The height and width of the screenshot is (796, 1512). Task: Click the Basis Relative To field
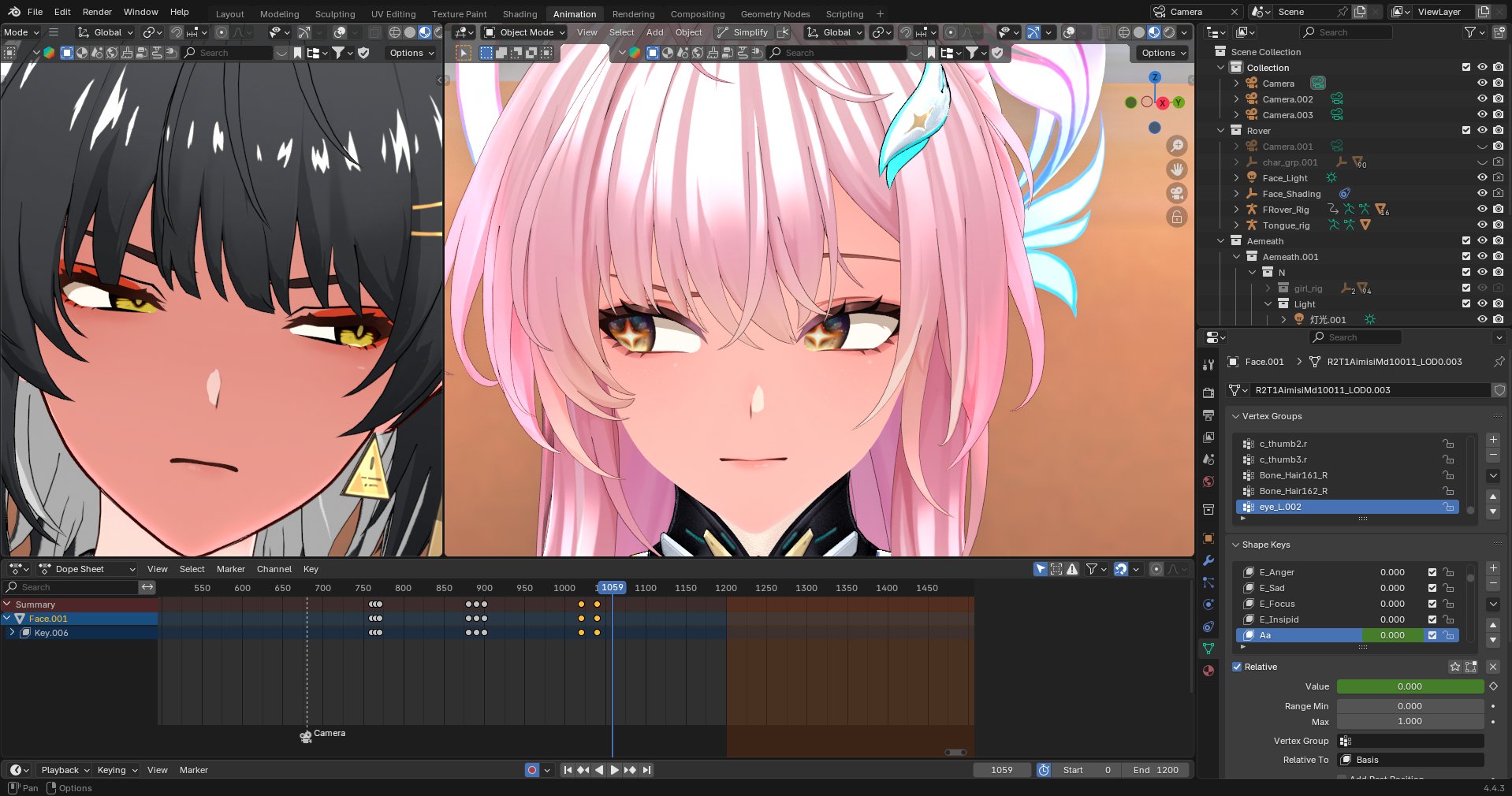pos(1411,760)
